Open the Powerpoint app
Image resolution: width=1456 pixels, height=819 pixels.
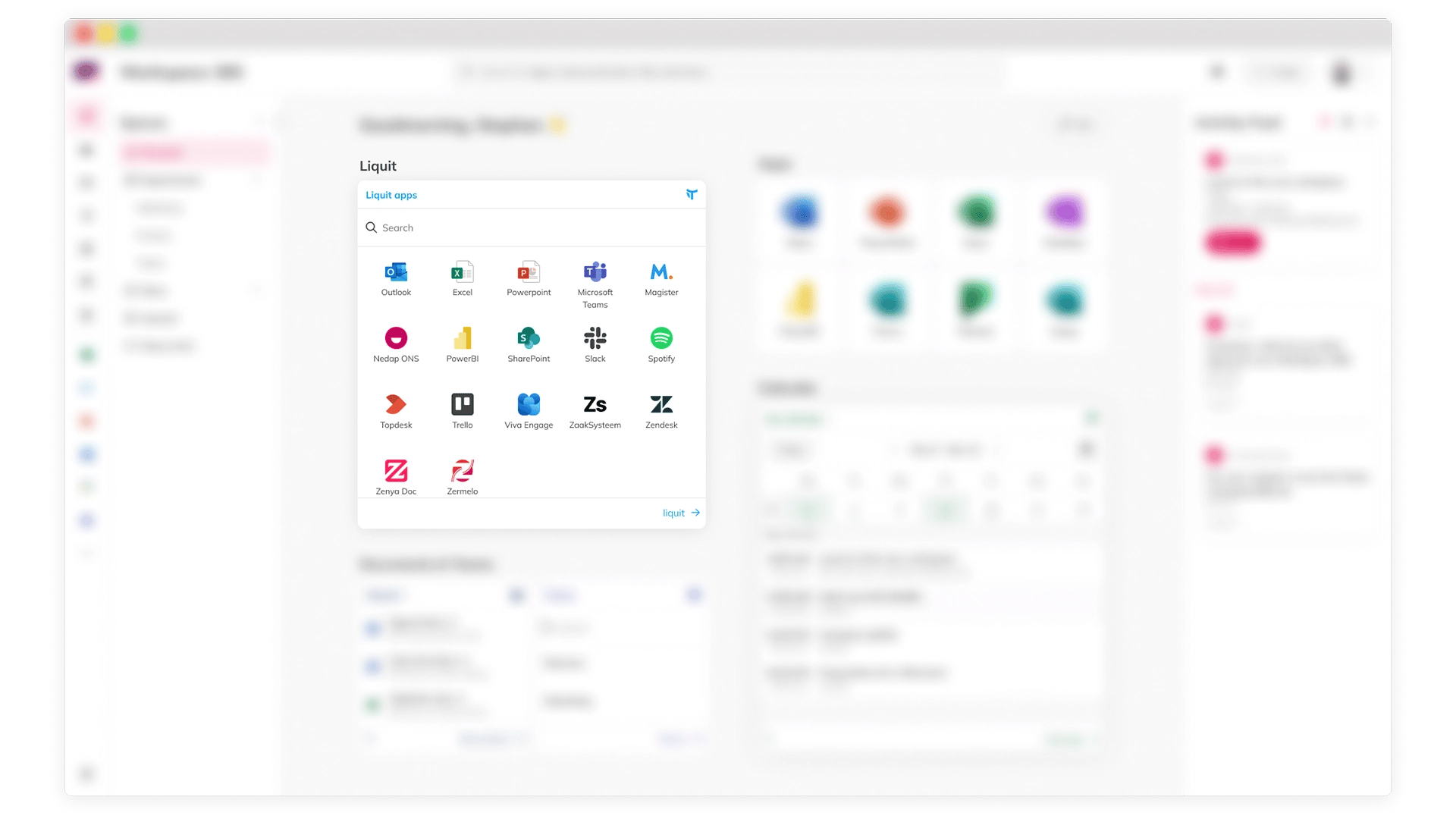pos(529,277)
